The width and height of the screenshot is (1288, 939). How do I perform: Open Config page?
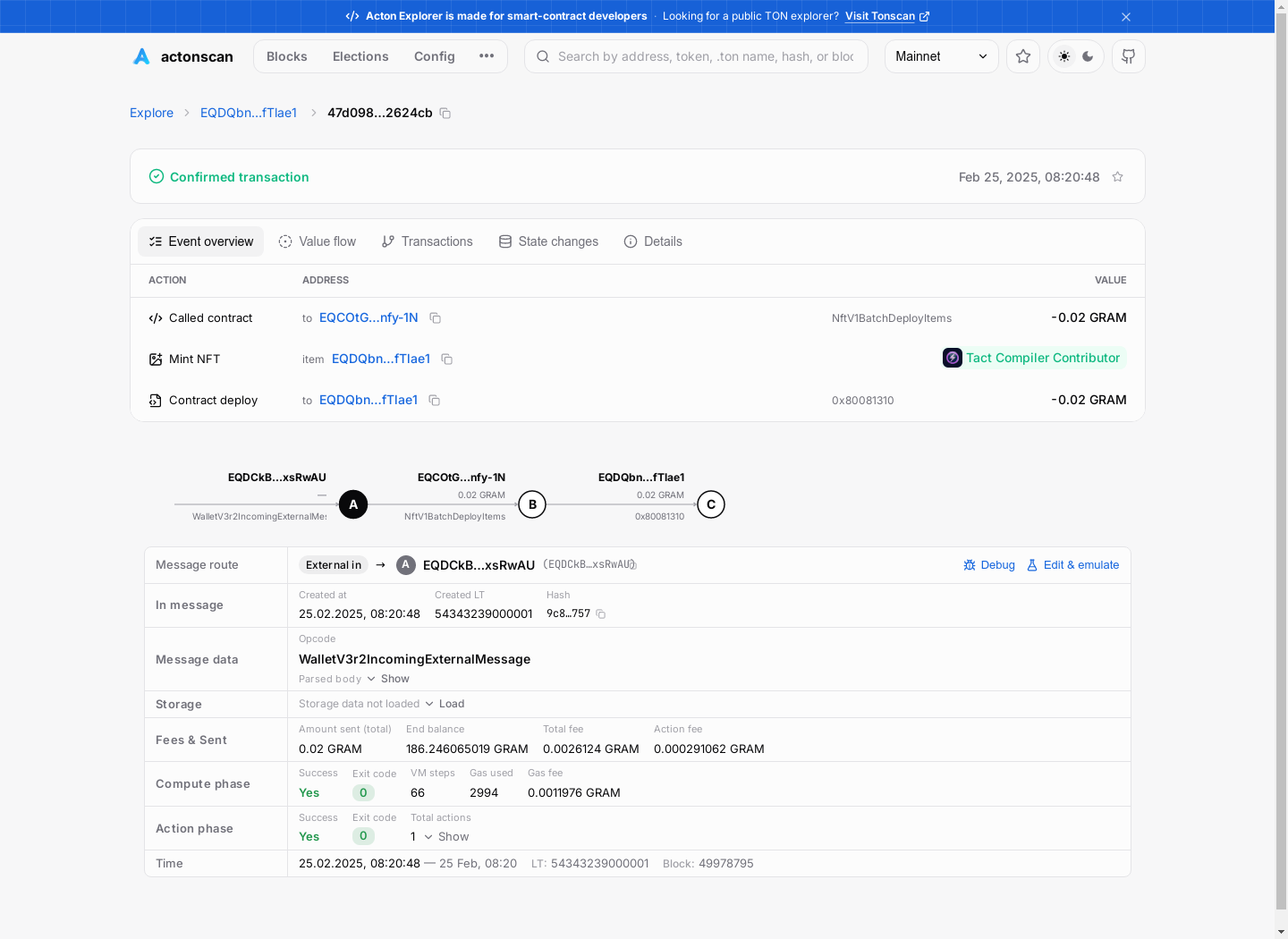pos(435,56)
